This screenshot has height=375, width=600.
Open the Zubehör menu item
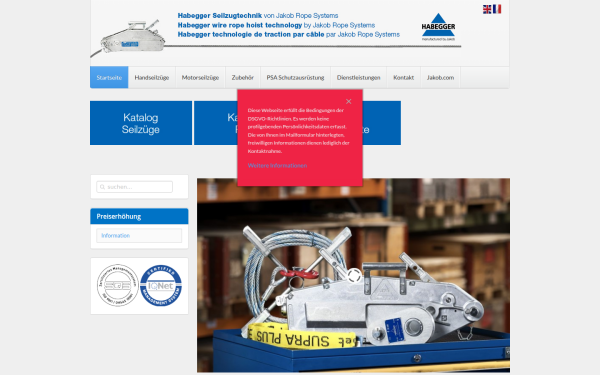(243, 77)
